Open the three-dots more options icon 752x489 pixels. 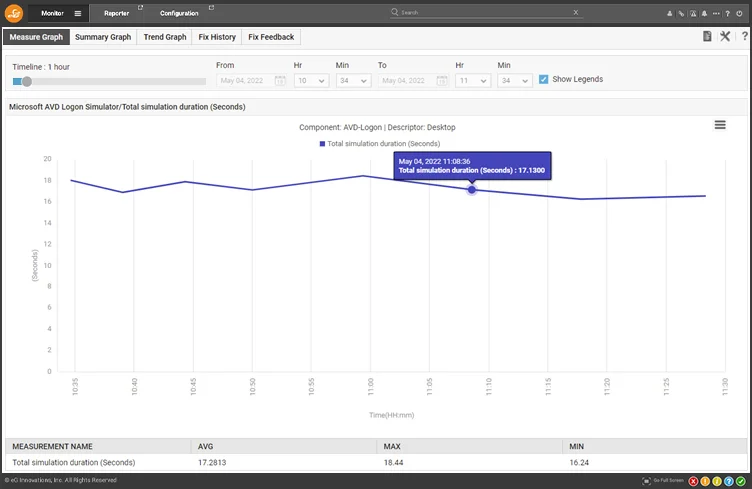pos(716,13)
